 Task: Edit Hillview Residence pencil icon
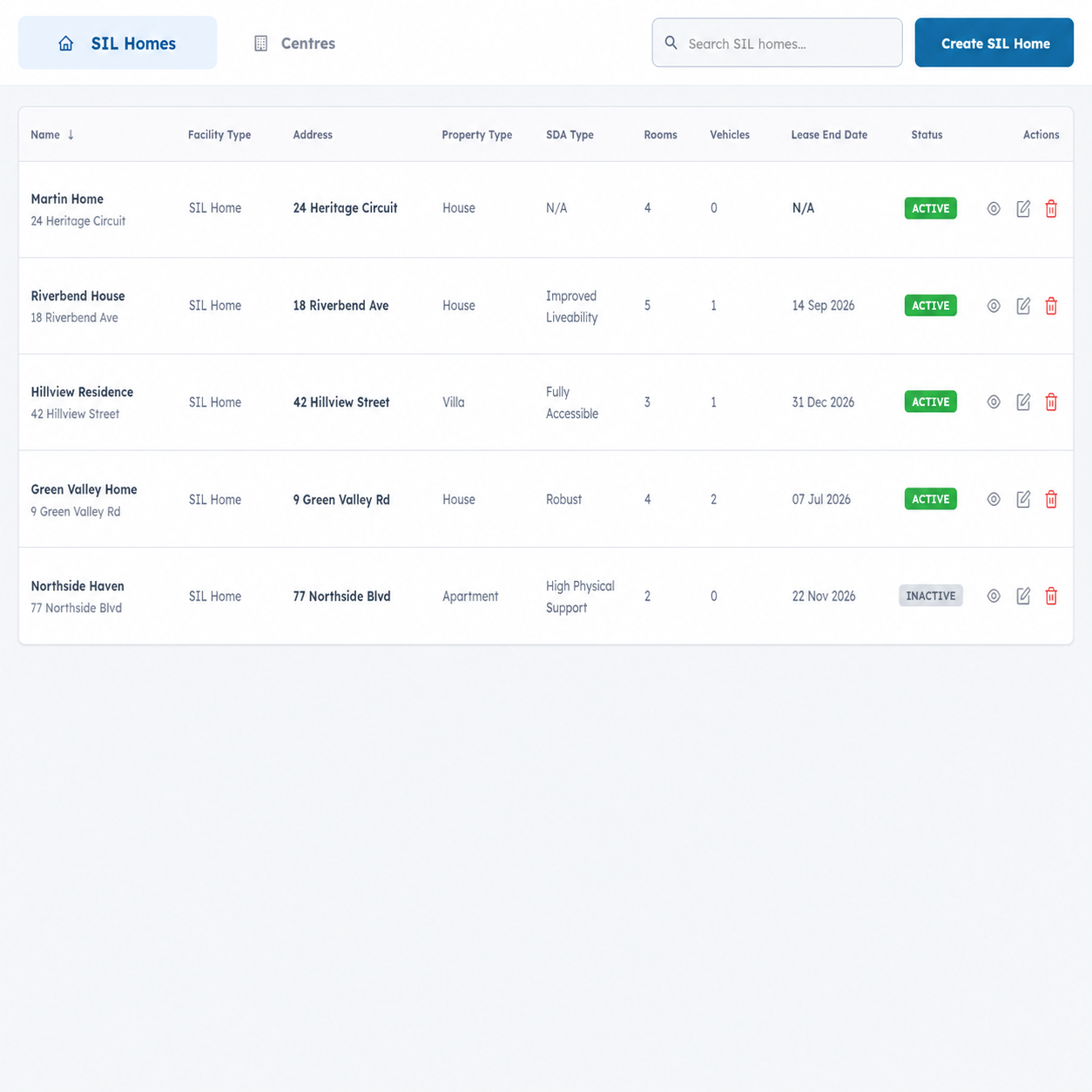pos(1023,402)
